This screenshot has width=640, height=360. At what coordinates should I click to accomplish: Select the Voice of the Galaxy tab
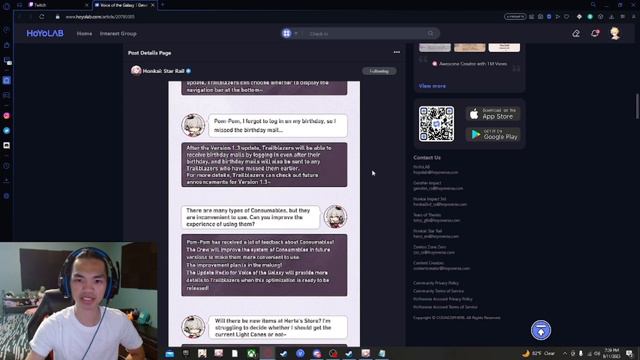[124, 5]
